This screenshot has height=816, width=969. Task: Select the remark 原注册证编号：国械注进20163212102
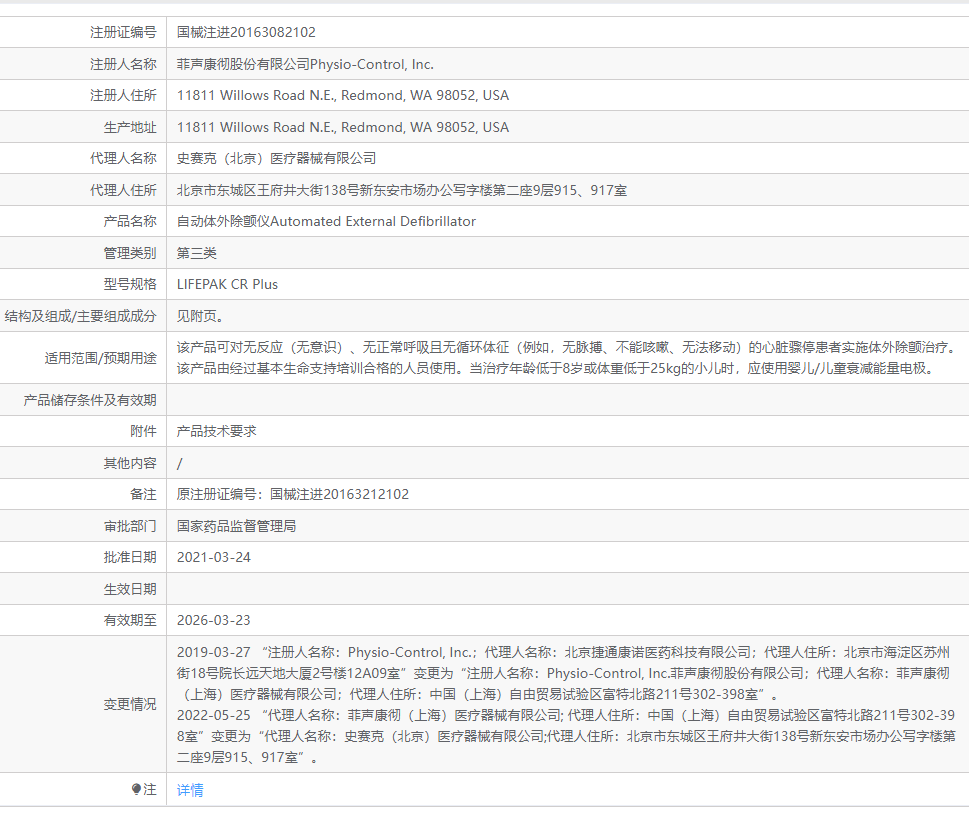point(293,495)
